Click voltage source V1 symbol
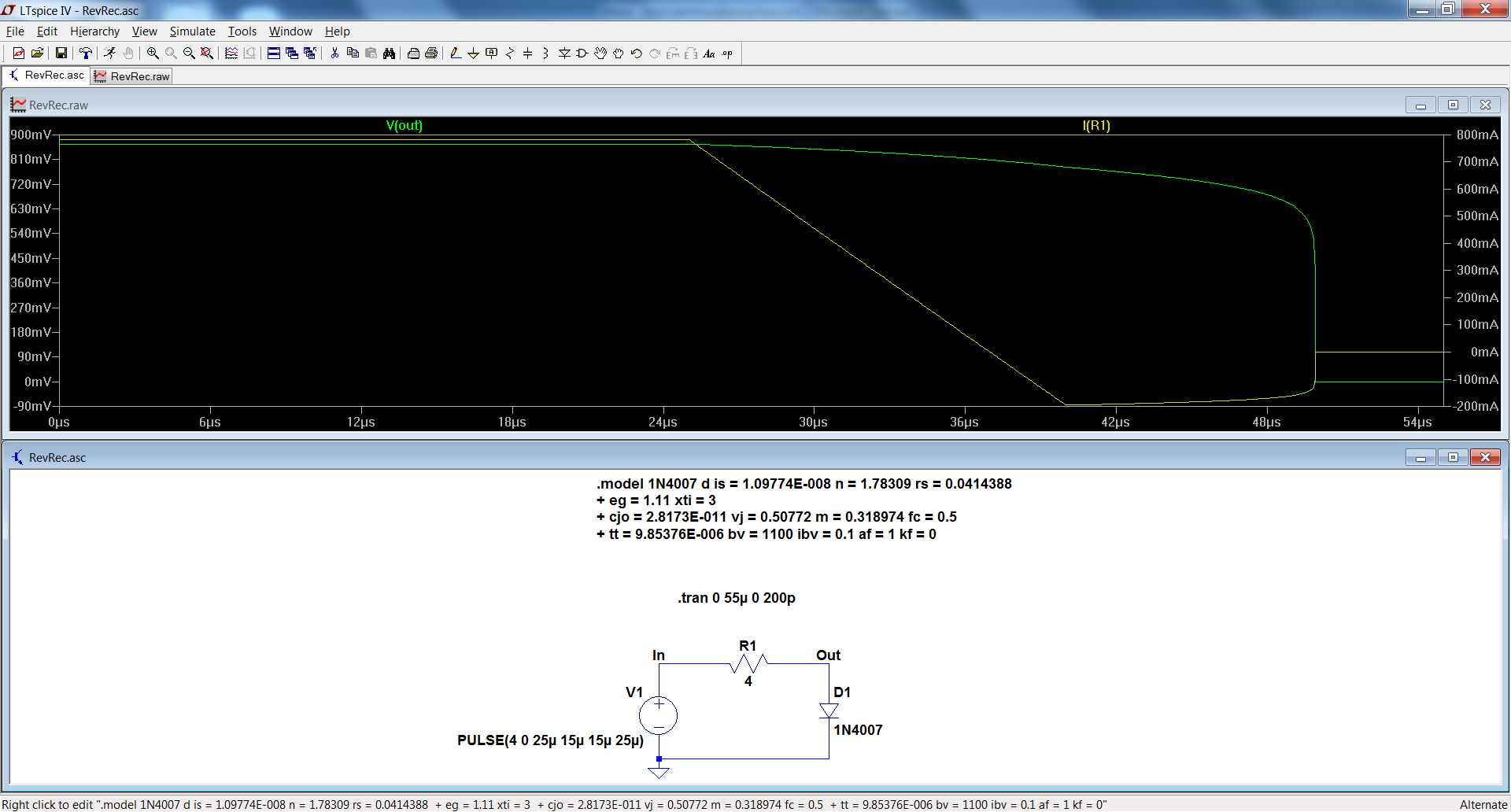This screenshot has width=1511, height=812. click(659, 715)
